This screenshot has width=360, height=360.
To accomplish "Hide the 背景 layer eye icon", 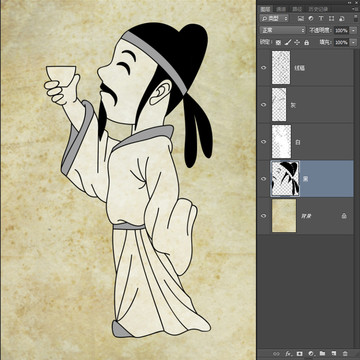I will [x=264, y=216].
